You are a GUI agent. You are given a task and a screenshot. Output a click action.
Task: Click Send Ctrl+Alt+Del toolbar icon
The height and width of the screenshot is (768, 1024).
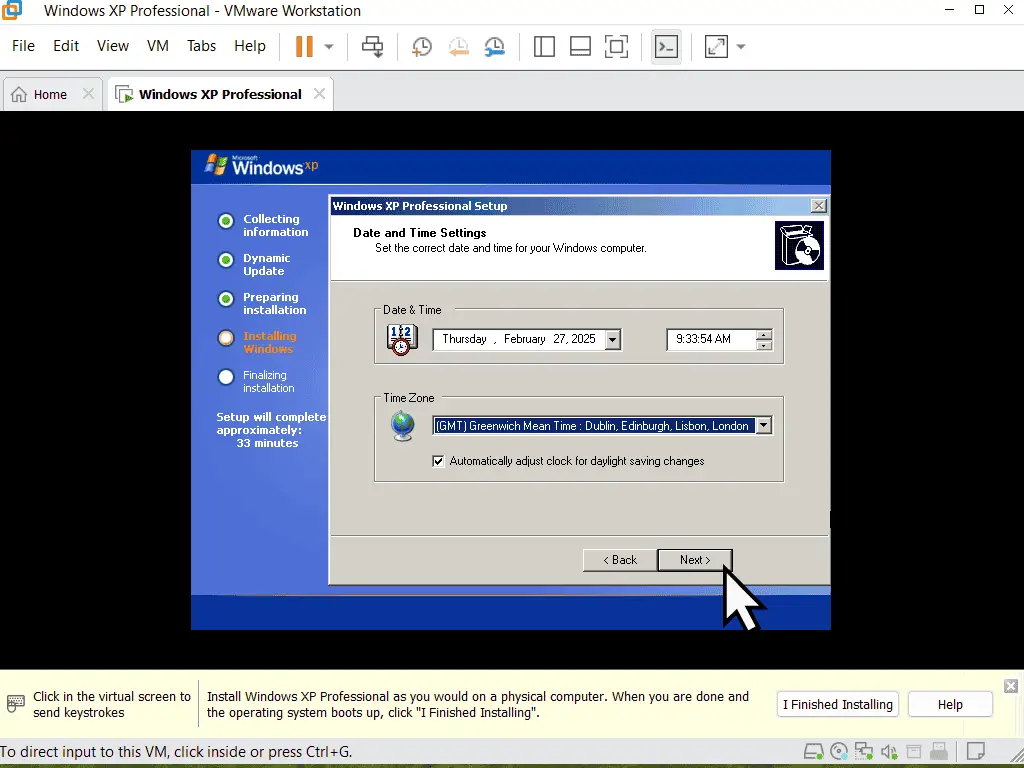tap(373, 46)
